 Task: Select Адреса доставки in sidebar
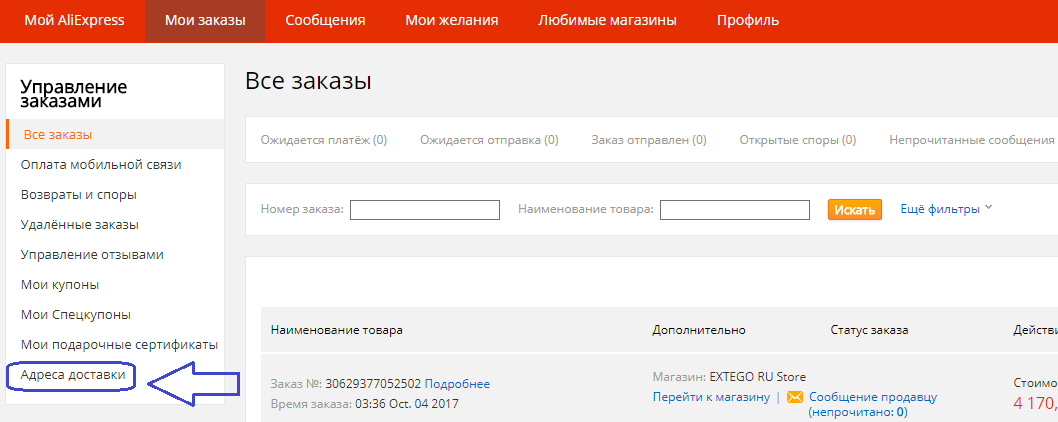(x=73, y=375)
